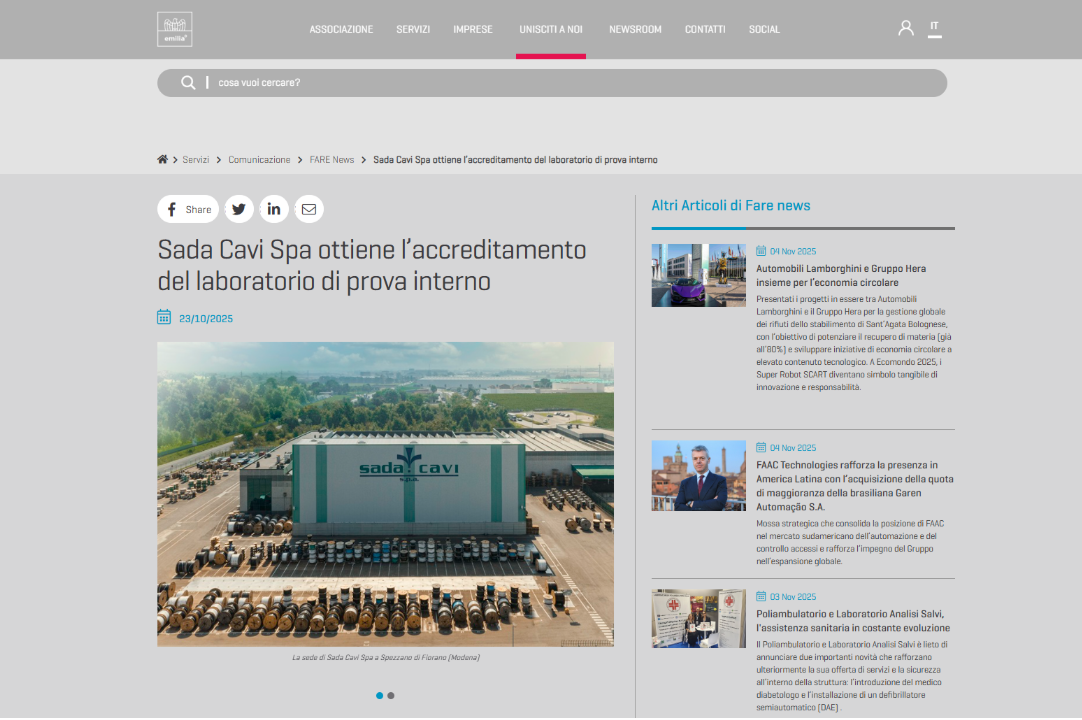Expand the Servizi navigation menu
This screenshot has height=720, width=1082.
click(413, 29)
